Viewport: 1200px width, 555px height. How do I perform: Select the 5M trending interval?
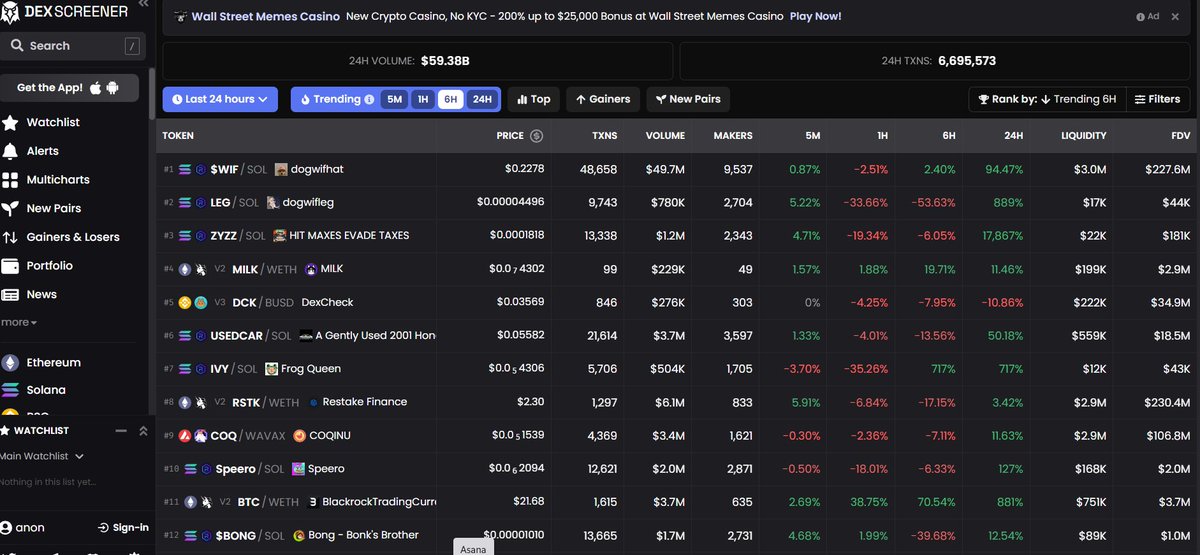click(x=394, y=99)
